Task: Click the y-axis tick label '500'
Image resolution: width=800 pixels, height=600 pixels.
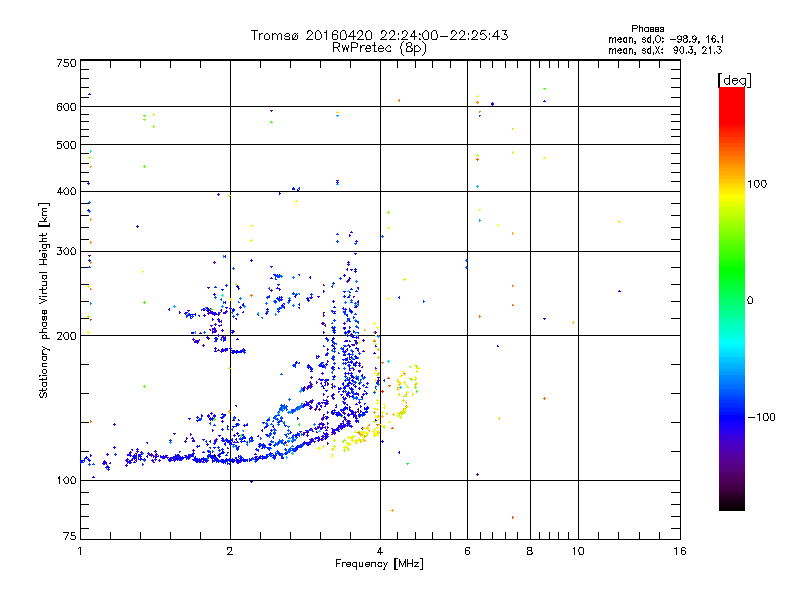Action: pos(66,145)
